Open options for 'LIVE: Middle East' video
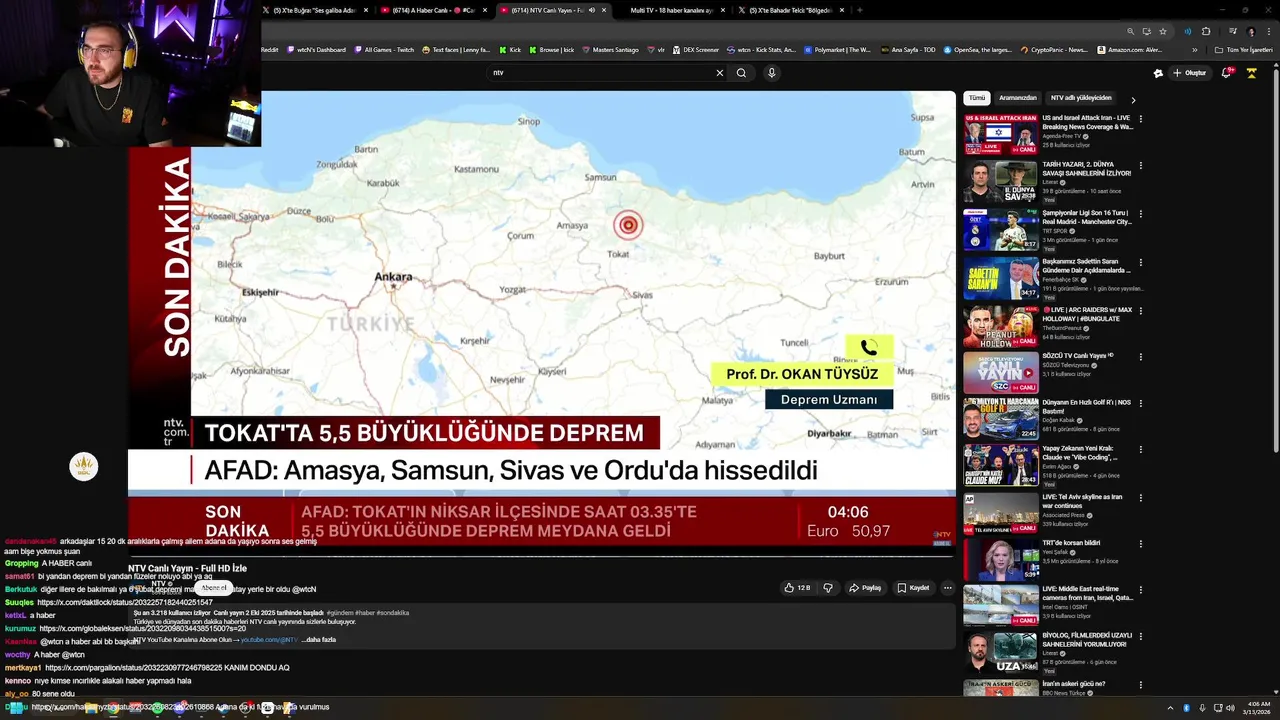Image resolution: width=1280 pixels, height=720 pixels. [1140, 590]
